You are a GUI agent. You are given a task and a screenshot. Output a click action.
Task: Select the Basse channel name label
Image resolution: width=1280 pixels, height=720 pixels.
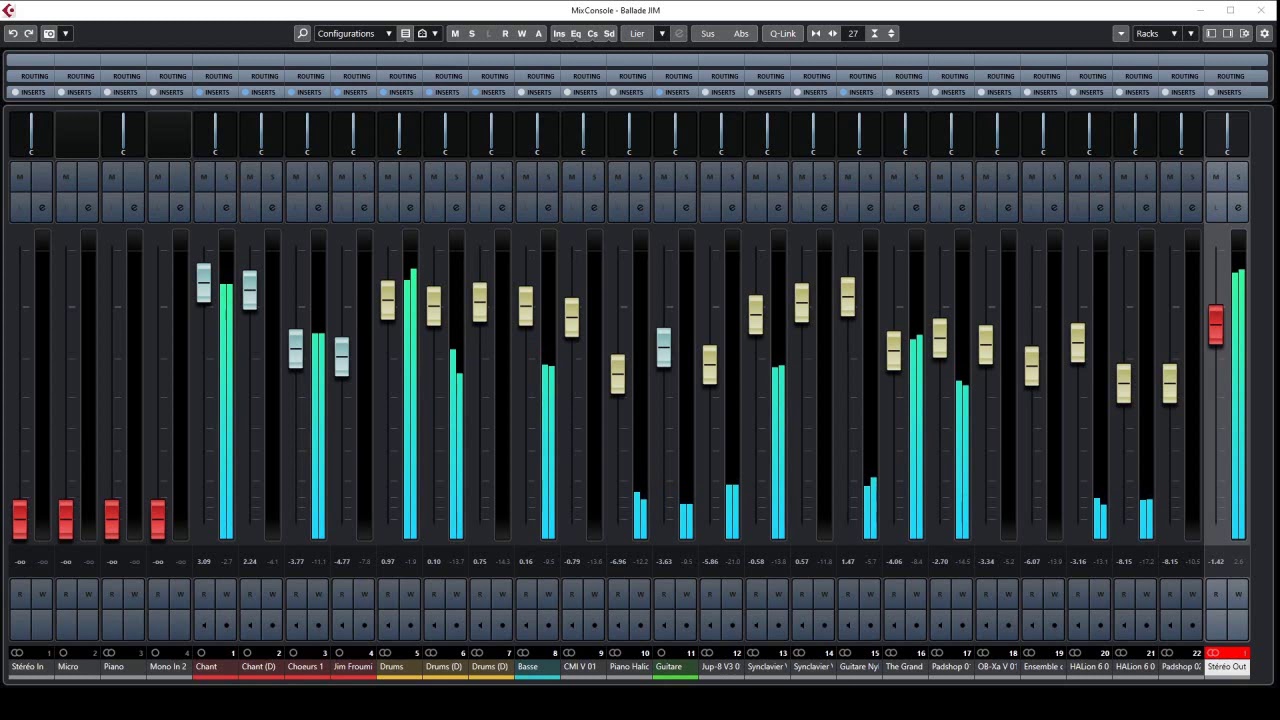[537, 667]
